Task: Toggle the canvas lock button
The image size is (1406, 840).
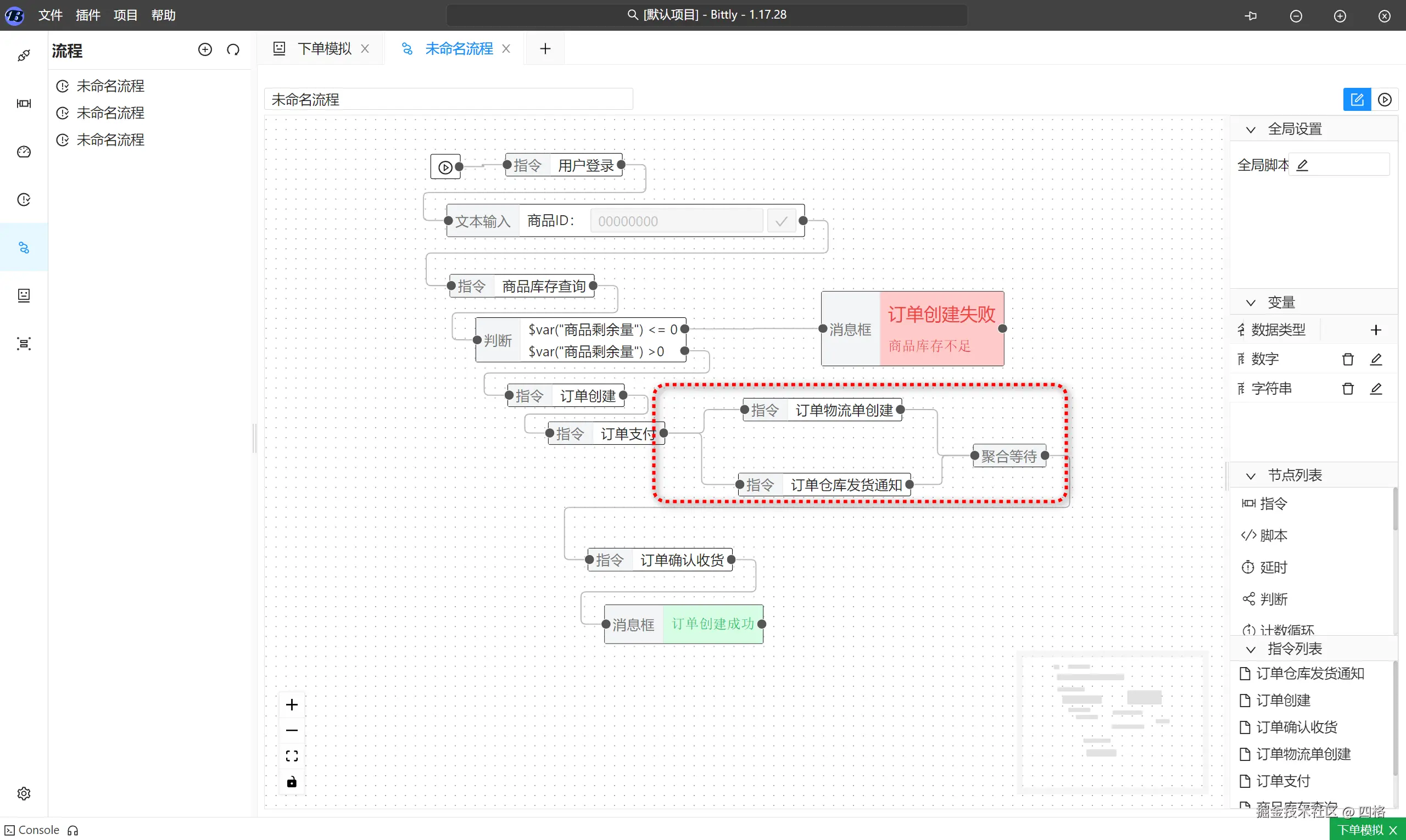Action: tap(292, 782)
